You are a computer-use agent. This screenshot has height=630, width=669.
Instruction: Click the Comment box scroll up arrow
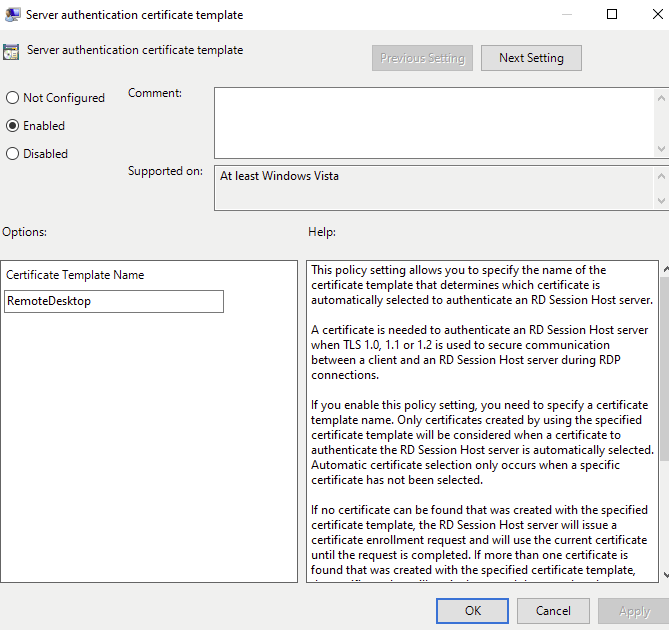(x=661, y=97)
